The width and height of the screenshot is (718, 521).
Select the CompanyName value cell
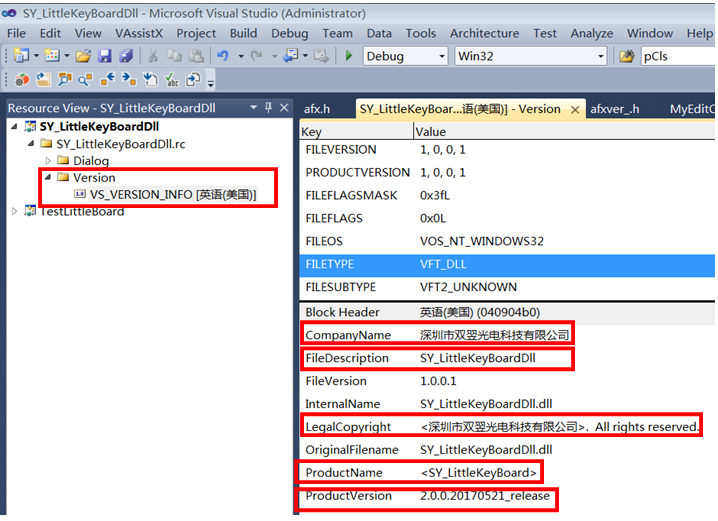[x=494, y=335]
